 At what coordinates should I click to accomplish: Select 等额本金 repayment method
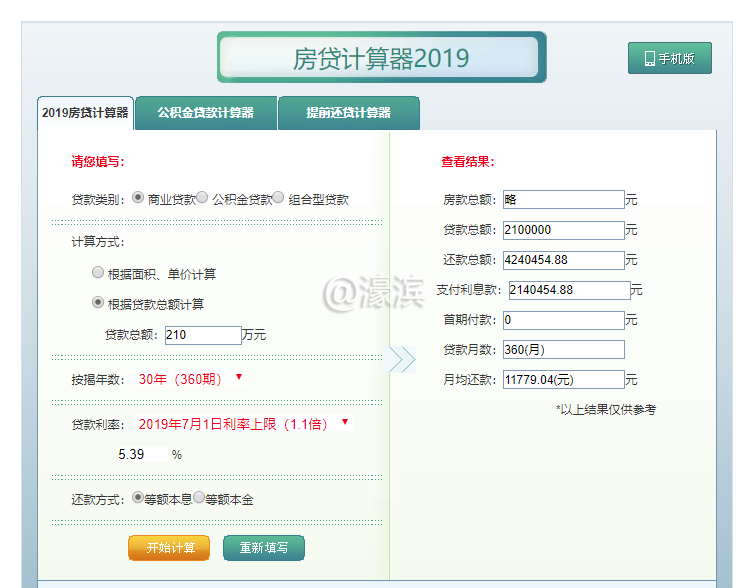click(x=199, y=497)
